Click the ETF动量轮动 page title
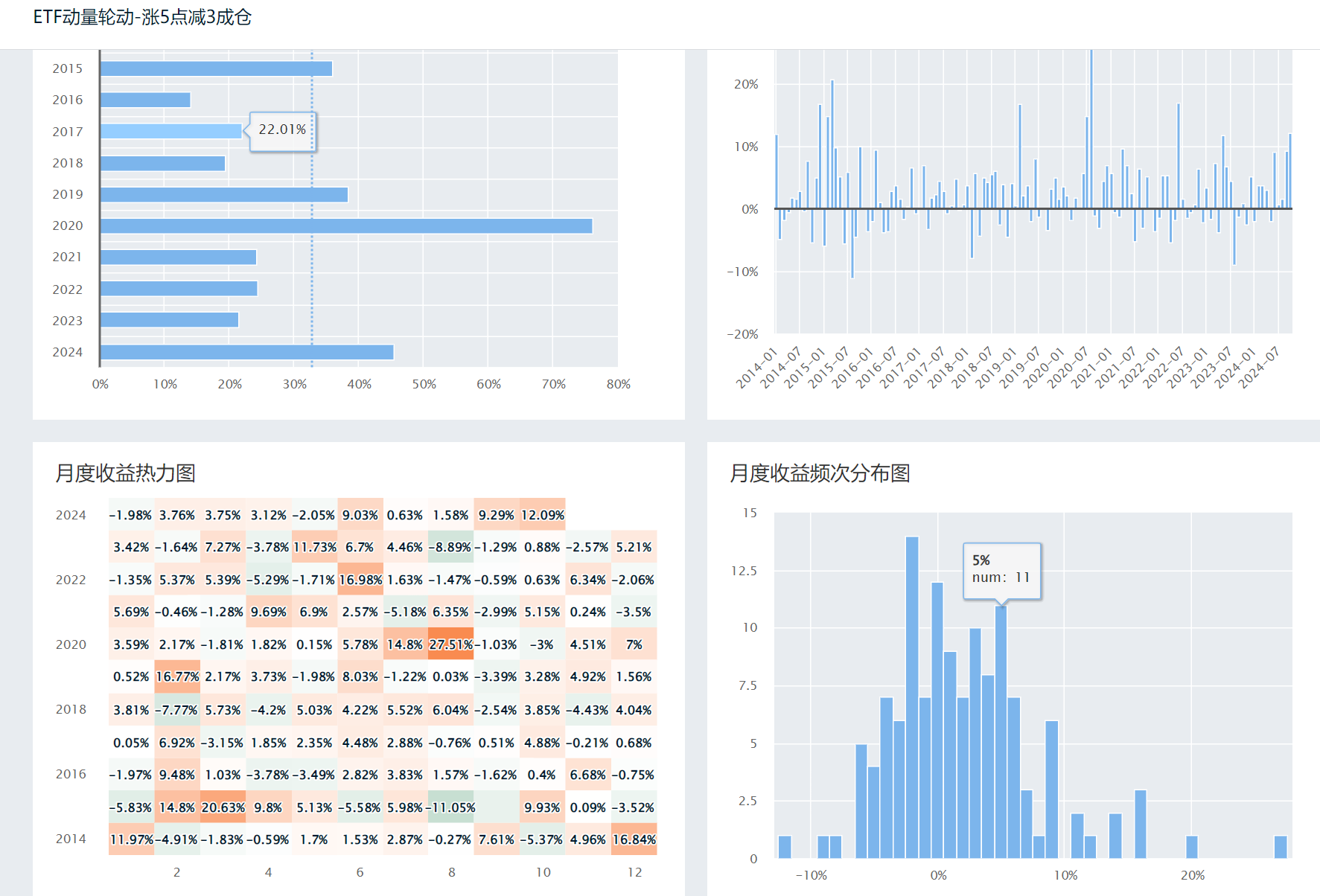The width and height of the screenshot is (1320, 896). (x=142, y=17)
